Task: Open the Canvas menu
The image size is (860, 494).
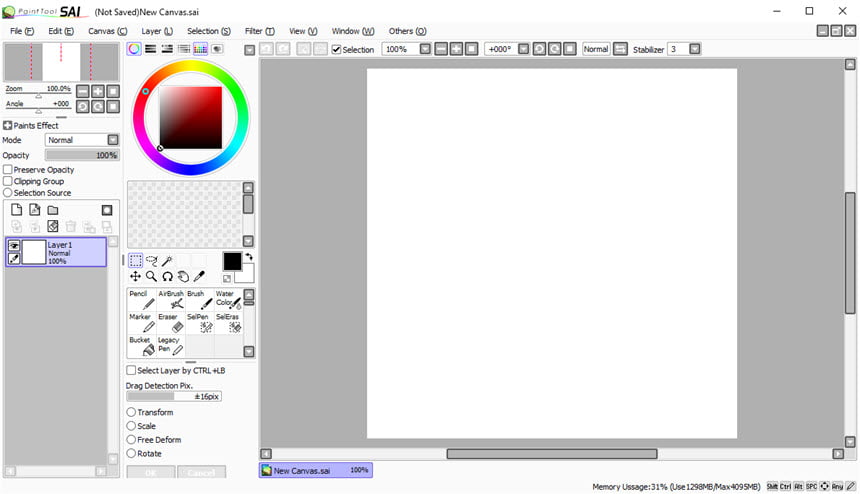Action: click(x=108, y=31)
